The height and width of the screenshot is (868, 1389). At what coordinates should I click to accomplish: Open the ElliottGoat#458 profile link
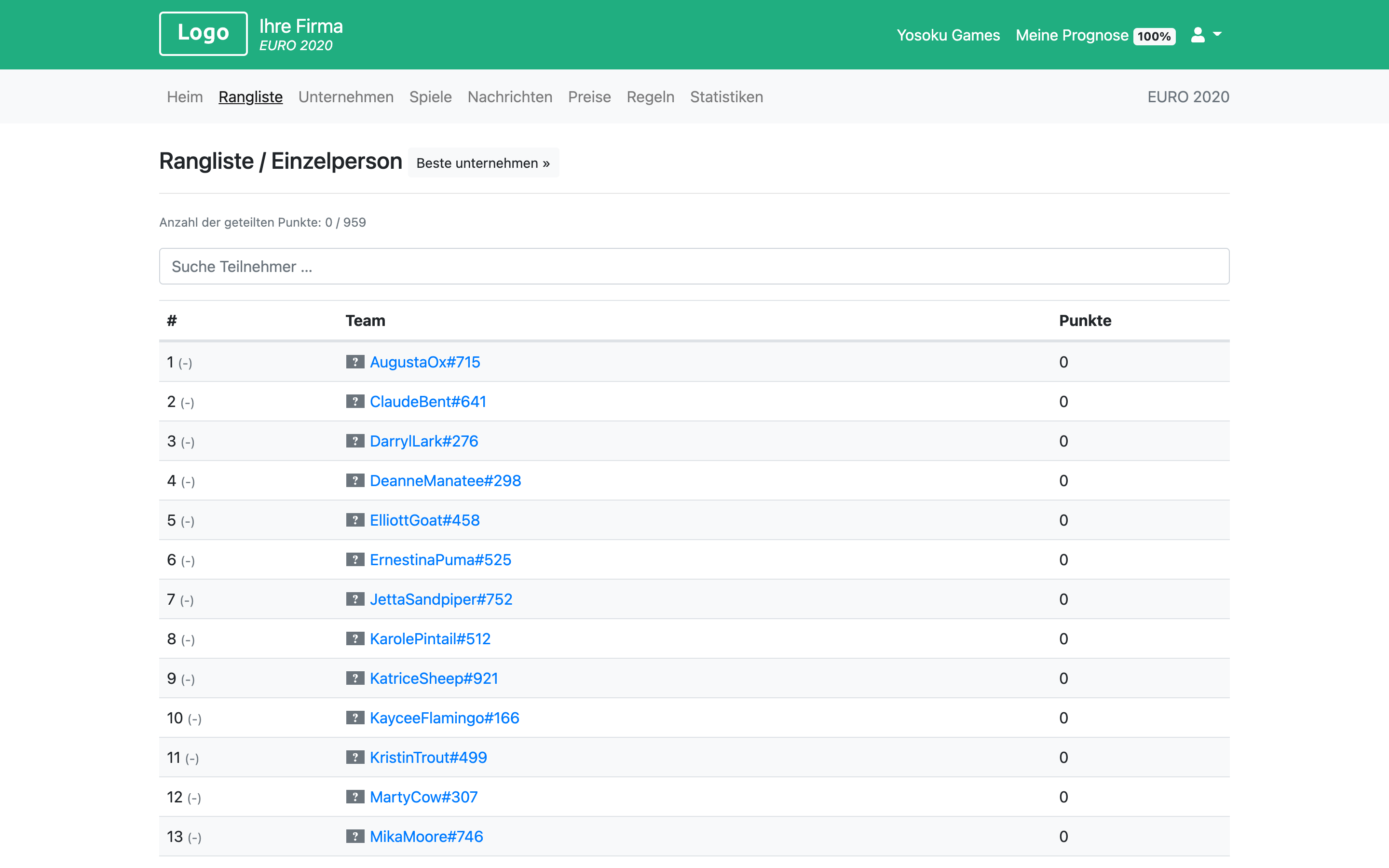pyautogui.click(x=425, y=520)
